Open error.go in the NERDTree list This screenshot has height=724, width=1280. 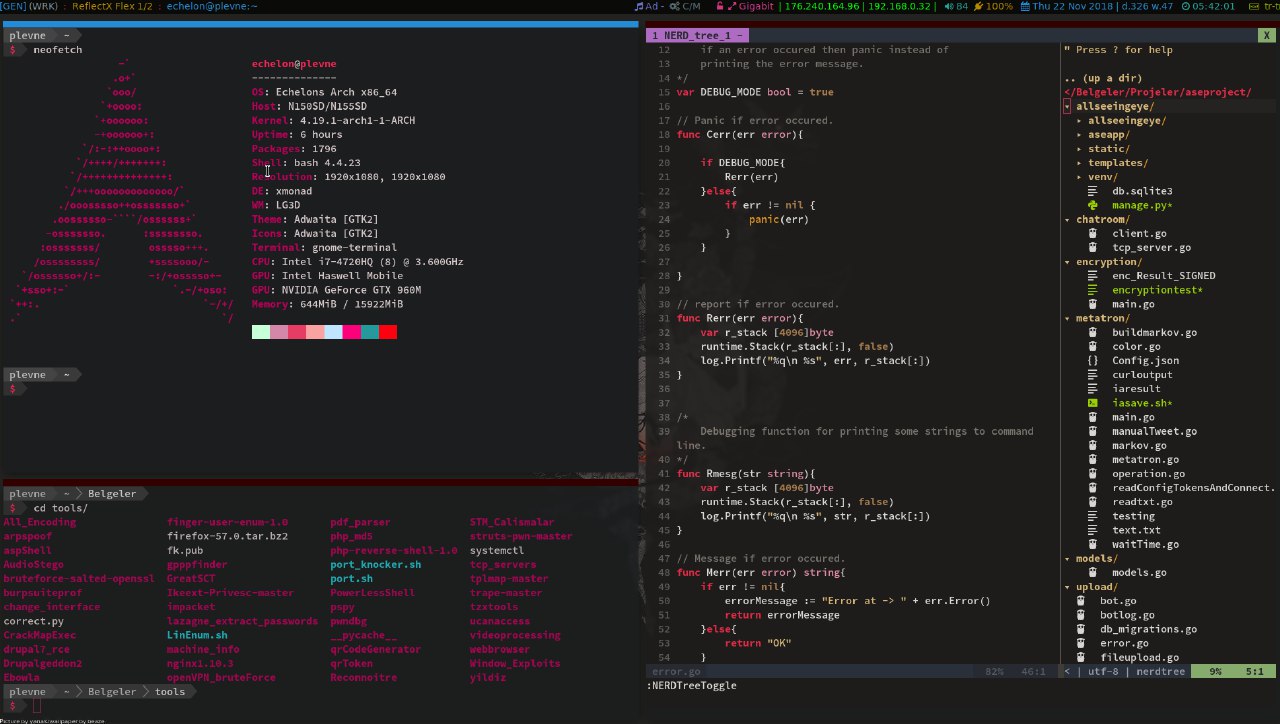tap(1124, 643)
